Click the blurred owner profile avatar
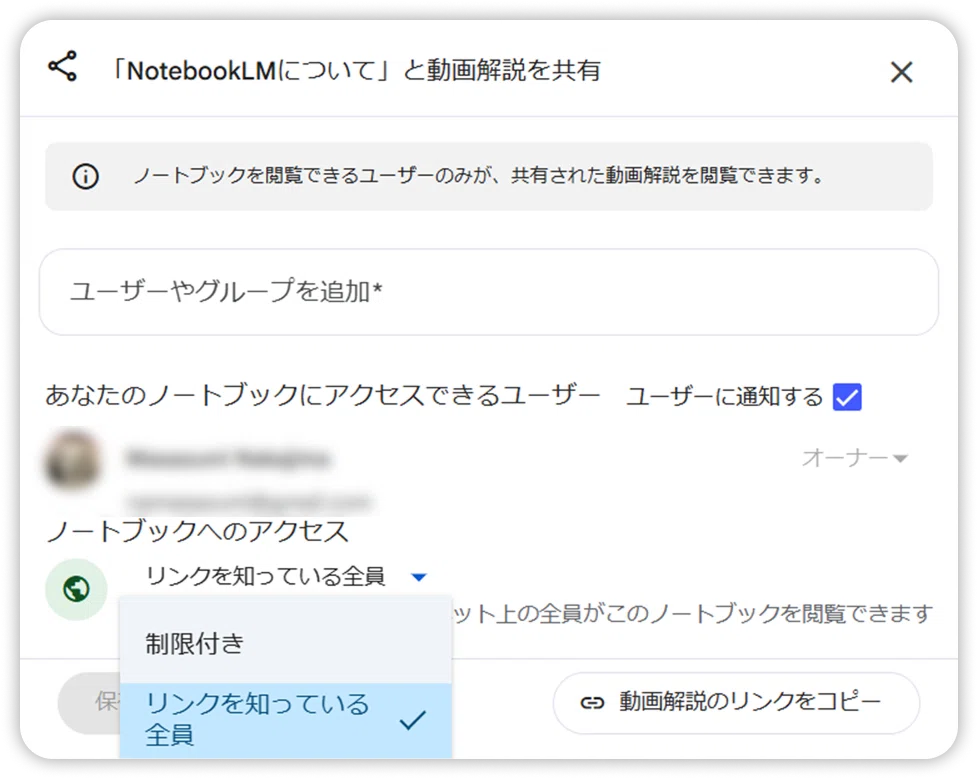This screenshot has height=779, width=978. point(73,459)
